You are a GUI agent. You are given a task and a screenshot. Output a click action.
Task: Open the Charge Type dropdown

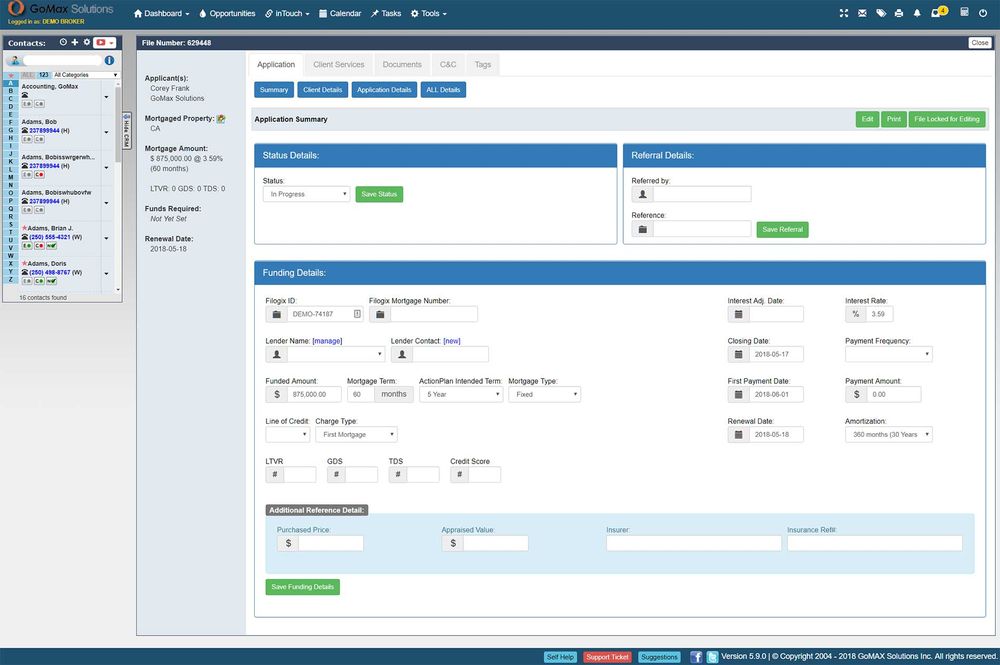tap(356, 435)
